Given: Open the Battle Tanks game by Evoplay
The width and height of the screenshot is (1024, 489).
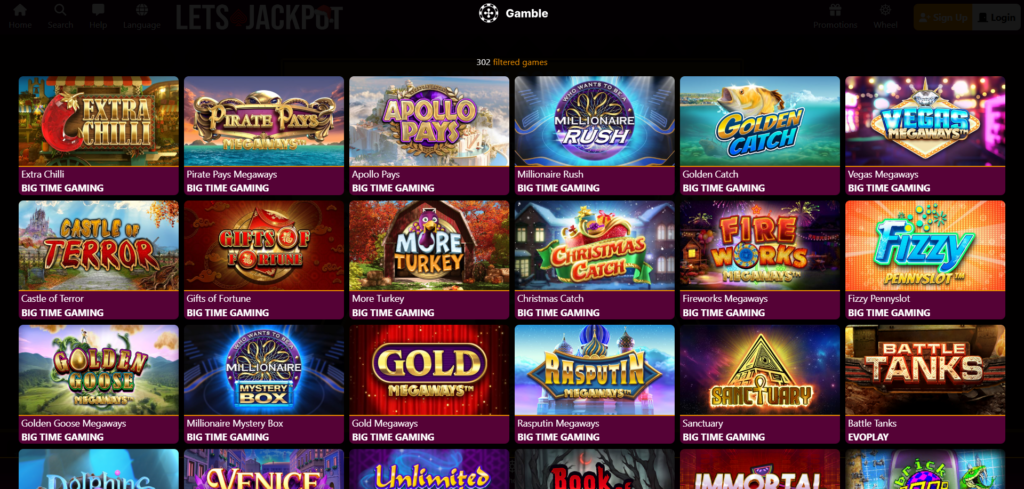Looking at the screenshot, I should coord(925,385).
